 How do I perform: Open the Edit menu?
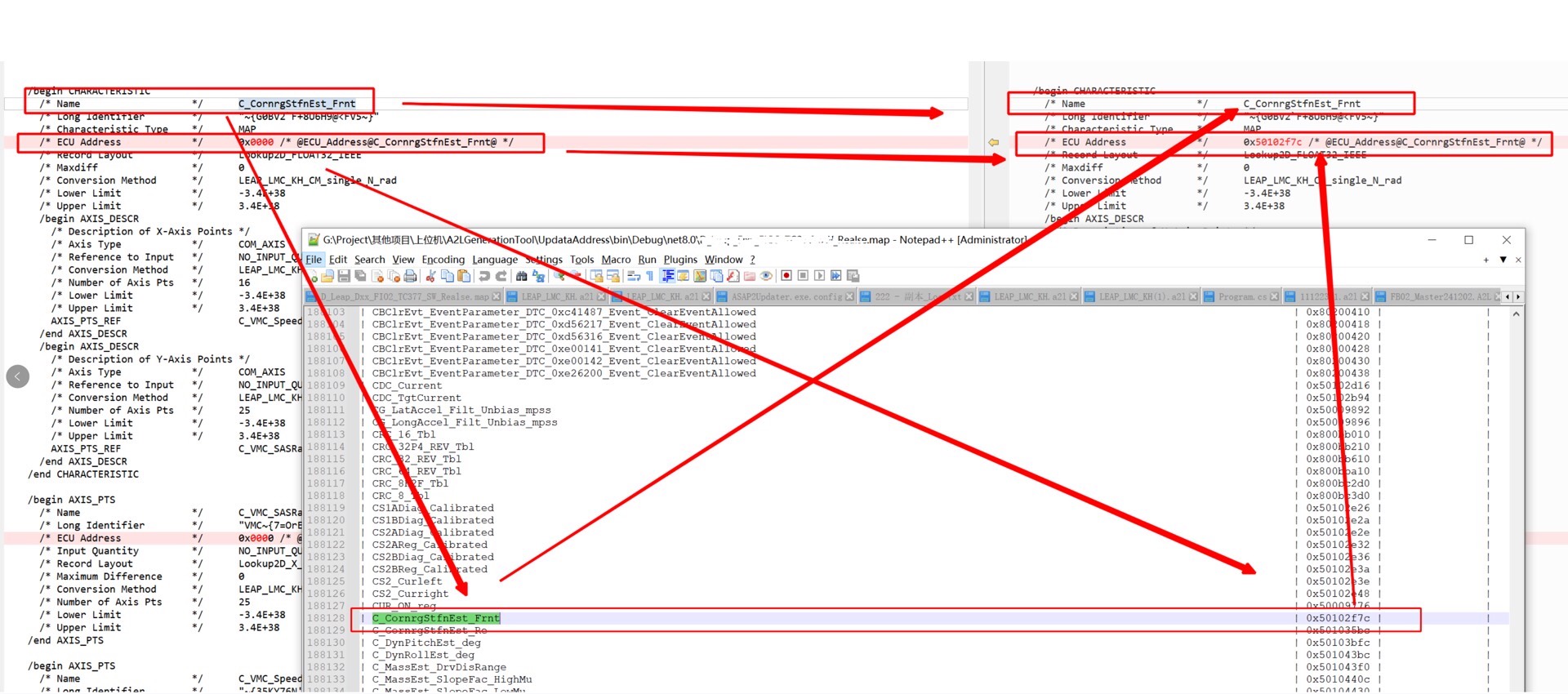click(x=338, y=260)
